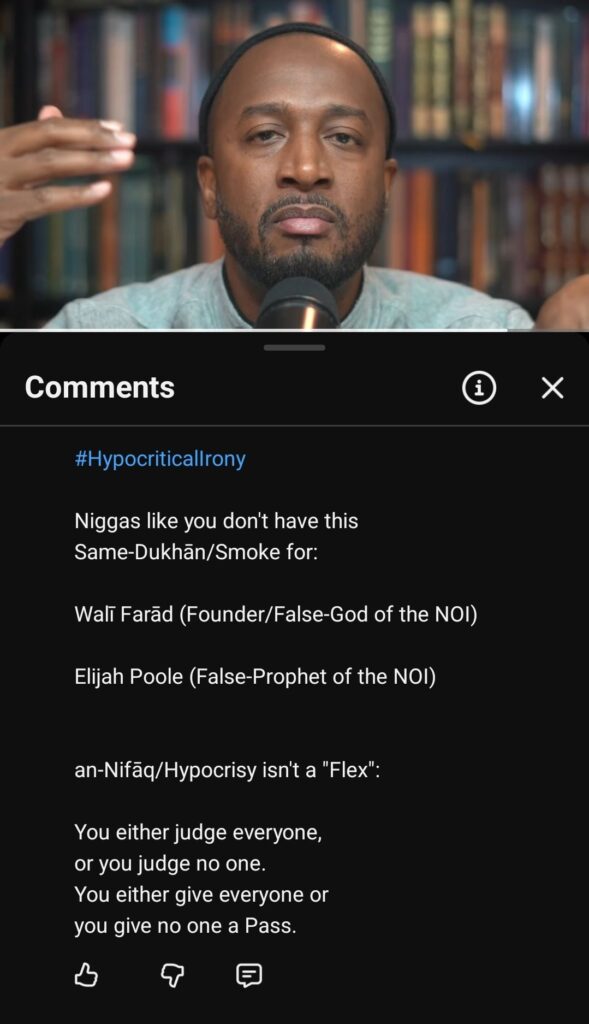The height and width of the screenshot is (1024, 589).
Task: Click the Comments heading
Action: (100, 387)
